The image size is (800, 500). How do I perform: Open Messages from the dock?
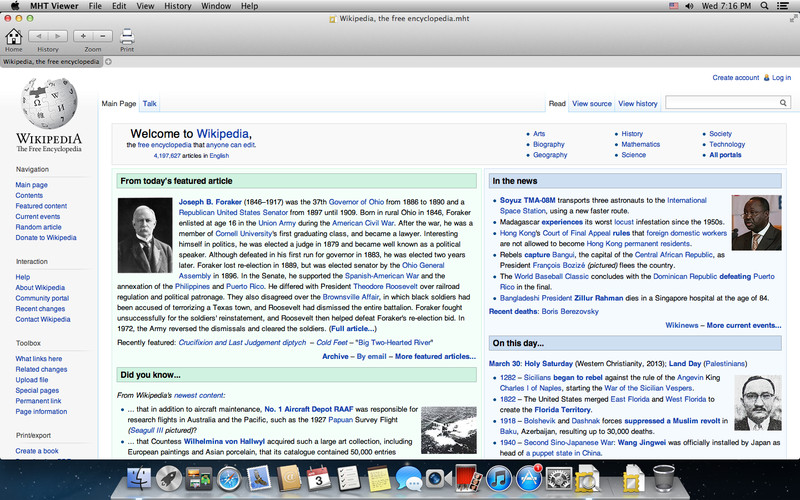tap(409, 479)
